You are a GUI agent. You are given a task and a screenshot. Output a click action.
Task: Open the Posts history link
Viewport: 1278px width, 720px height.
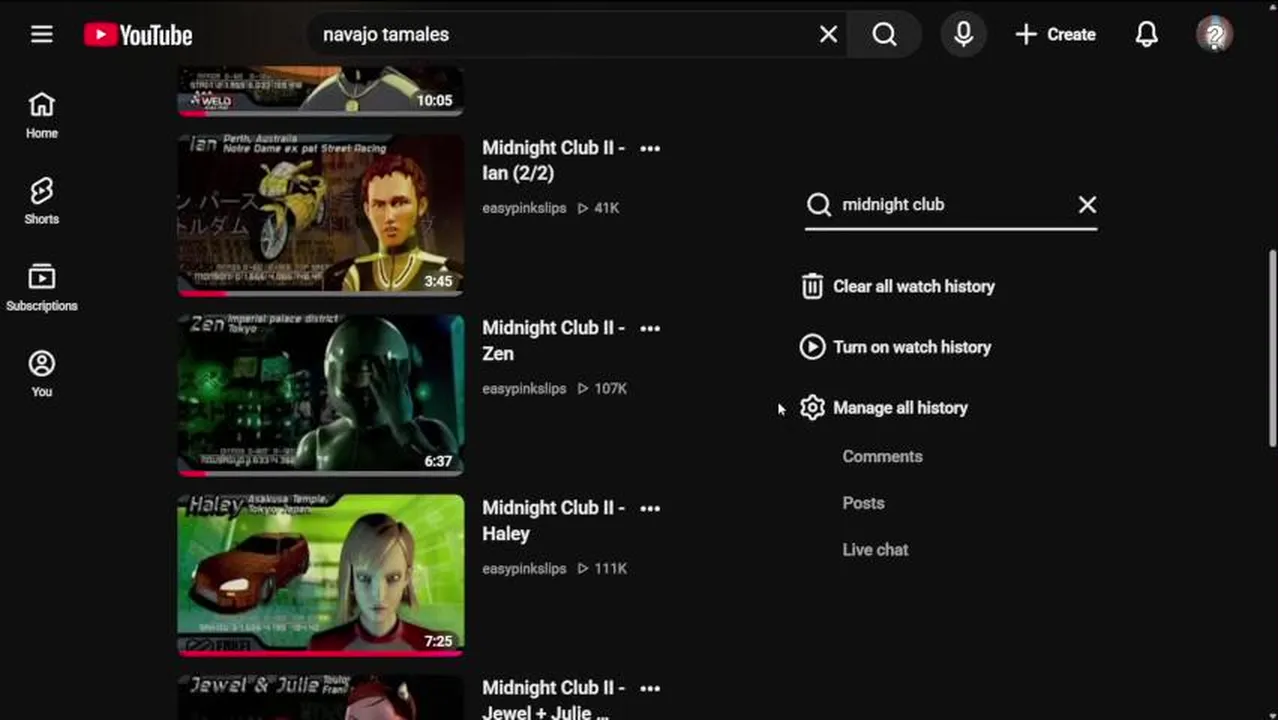863,503
